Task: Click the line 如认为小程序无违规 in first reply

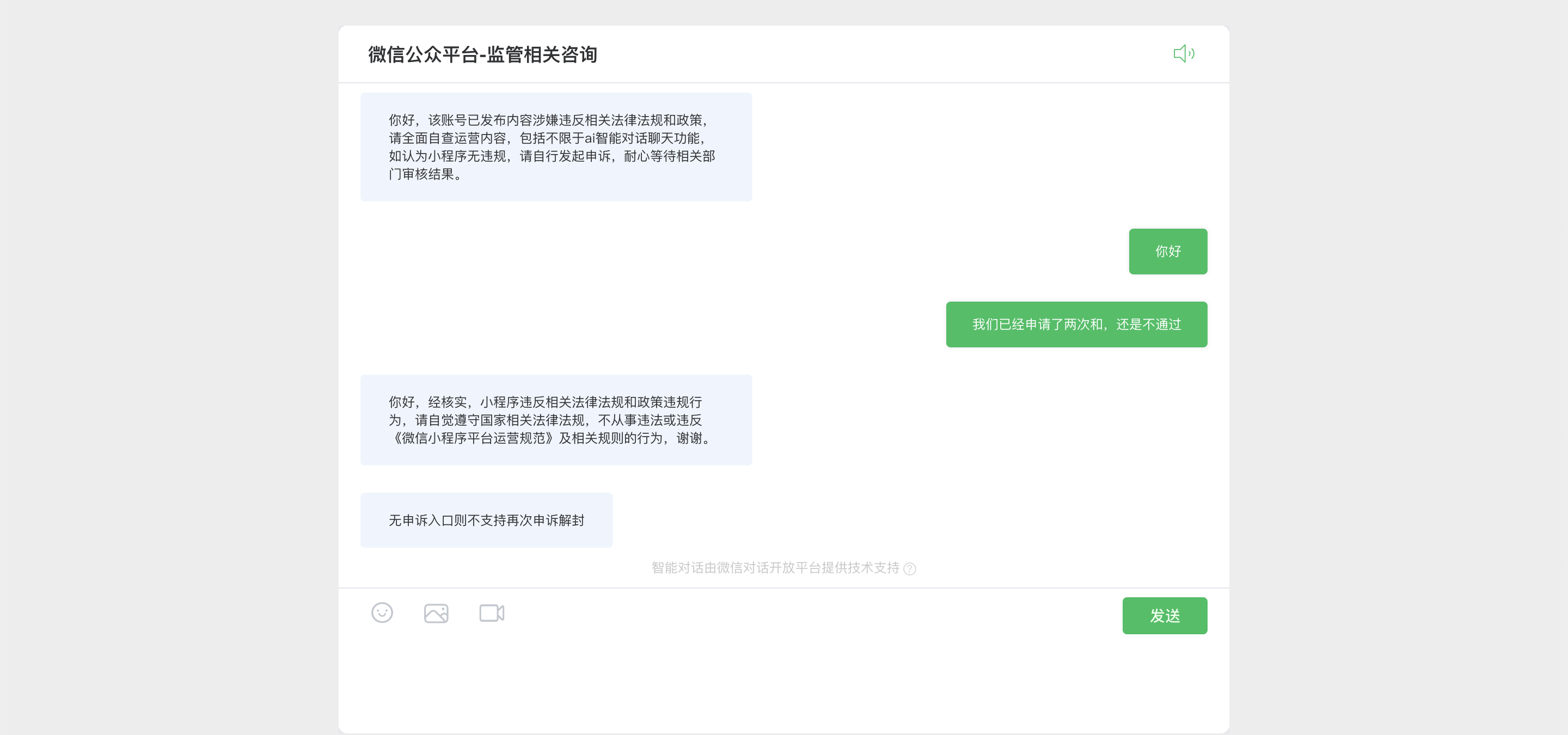Action: (x=448, y=156)
